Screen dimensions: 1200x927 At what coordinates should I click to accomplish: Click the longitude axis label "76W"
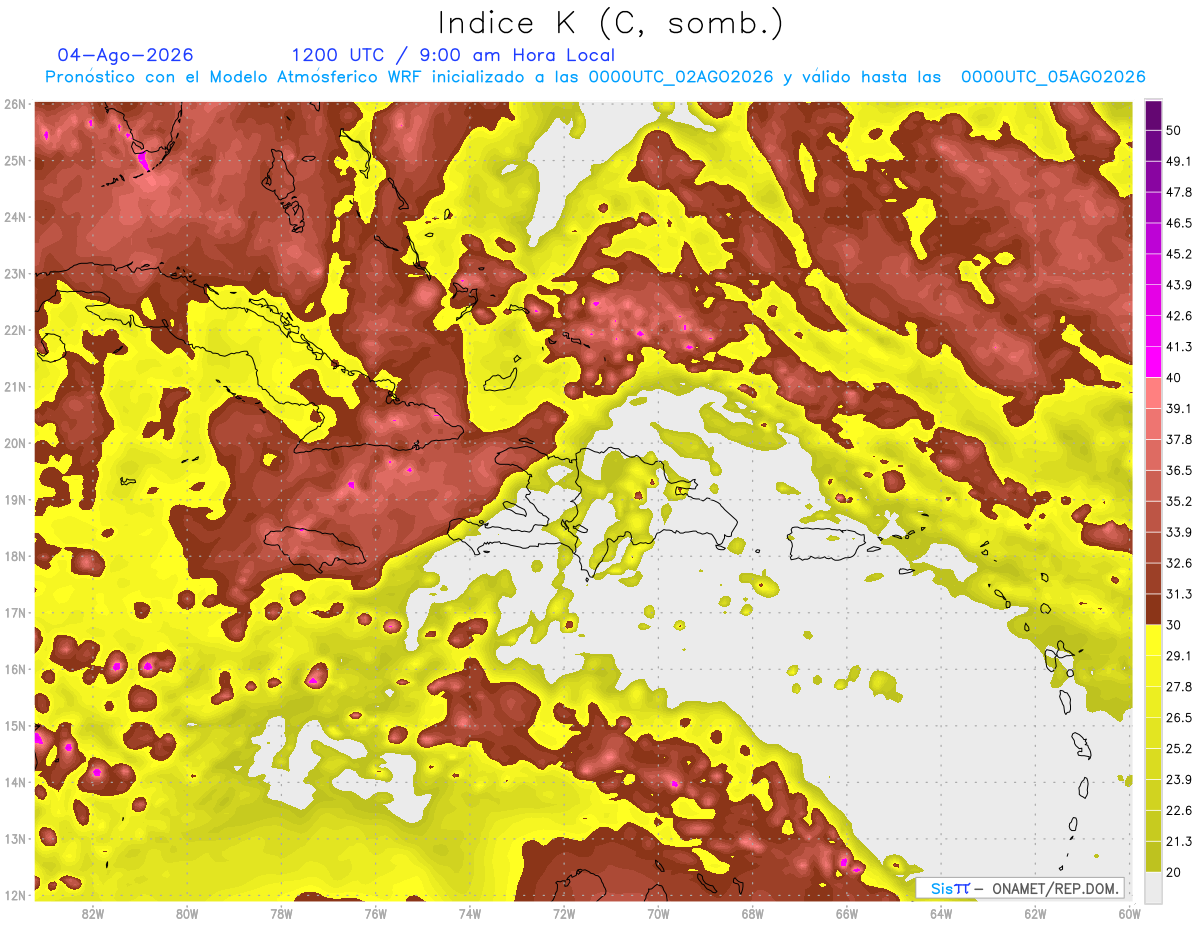(x=376, y=913)
